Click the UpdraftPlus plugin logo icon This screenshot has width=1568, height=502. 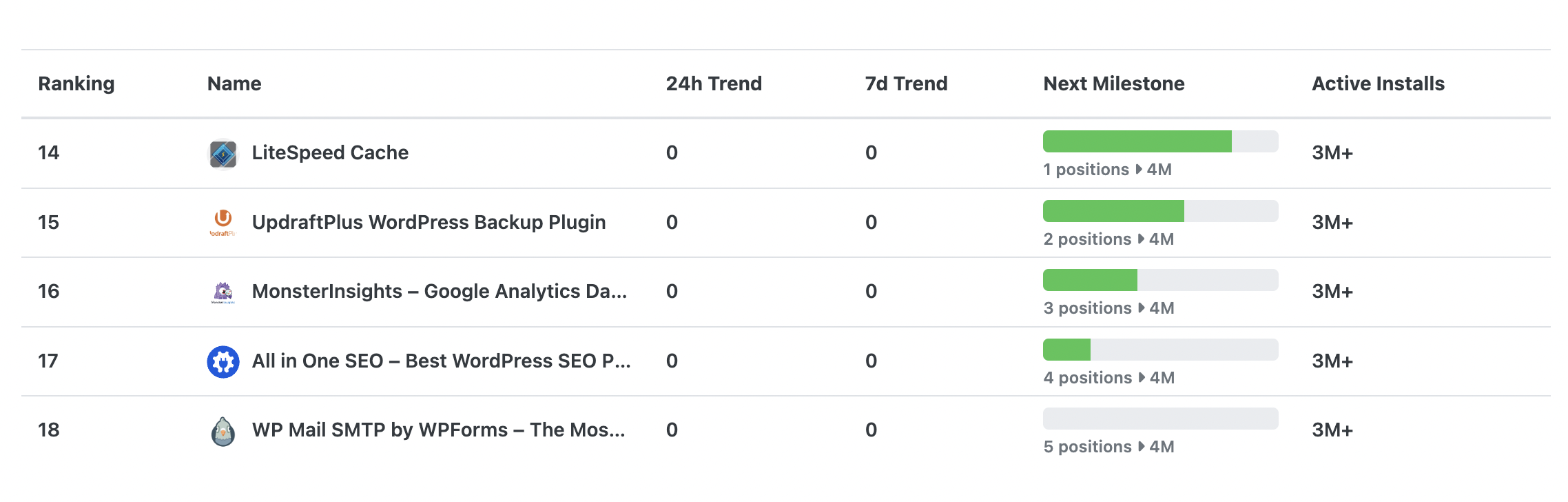[x=223, y=222]
